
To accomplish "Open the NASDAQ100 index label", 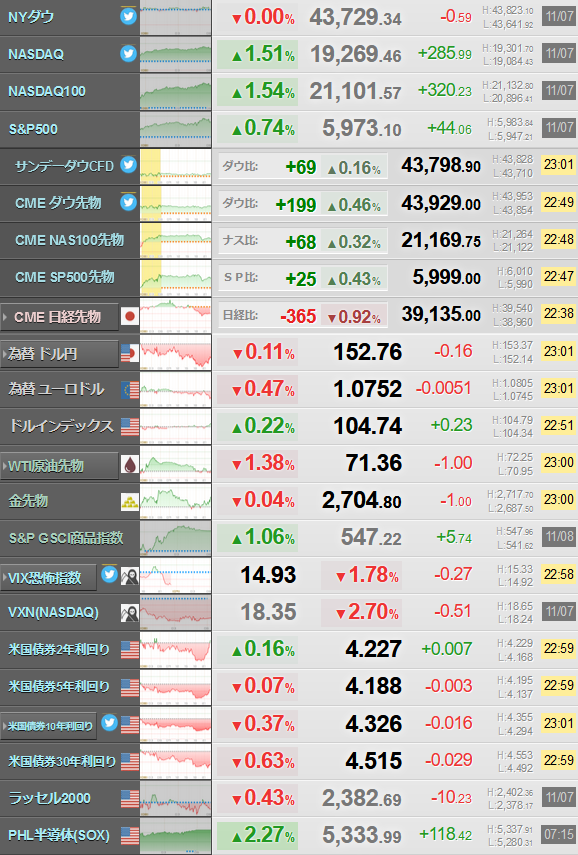I will [x=47, y=91].
